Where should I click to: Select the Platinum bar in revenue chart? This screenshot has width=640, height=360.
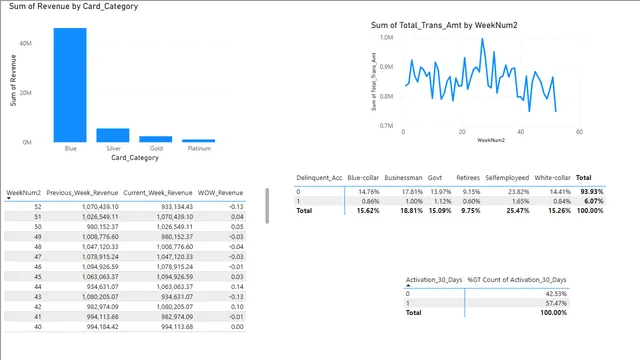pos(198,141)
